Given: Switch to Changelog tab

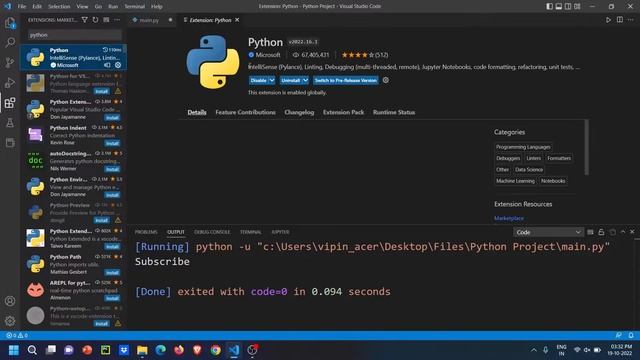Looking at the screenshot, I should click(299, 112).
